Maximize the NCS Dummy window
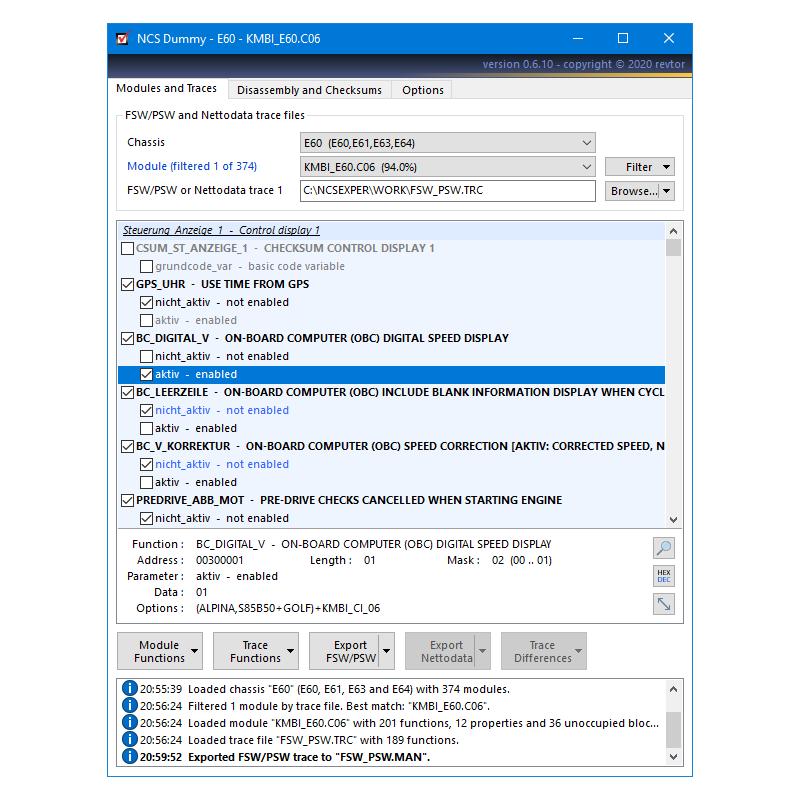 (x=622, y=38)
